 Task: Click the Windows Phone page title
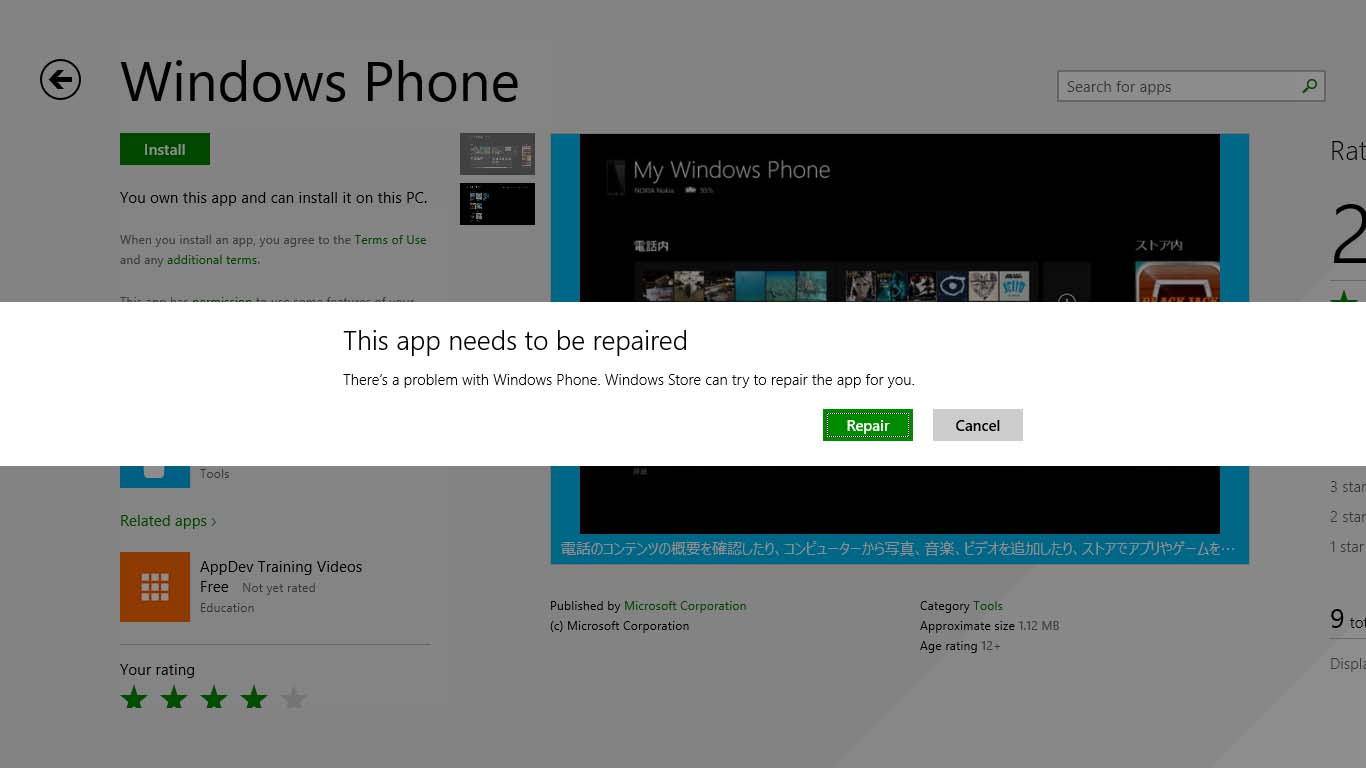[320, 82]
